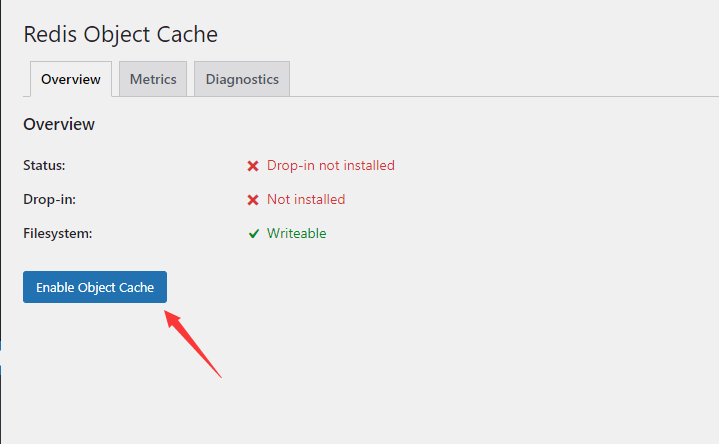This screenshot has height=444, width=719.
Task: Click the red arrow annotation
Action: (193, 344)
